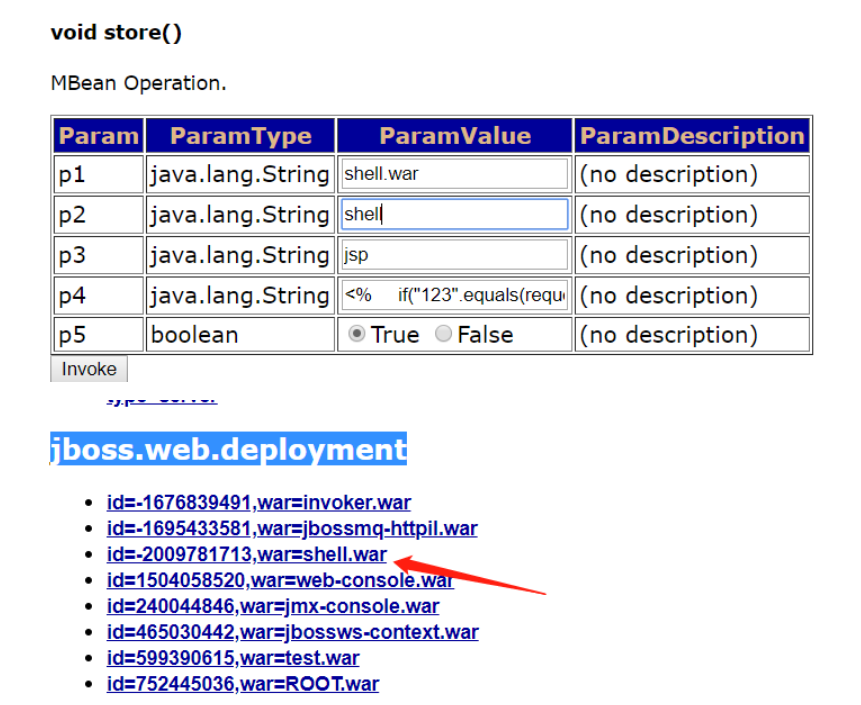Click the p2 parameter name cell
861x705 pixels.
(x=99, y=214)
